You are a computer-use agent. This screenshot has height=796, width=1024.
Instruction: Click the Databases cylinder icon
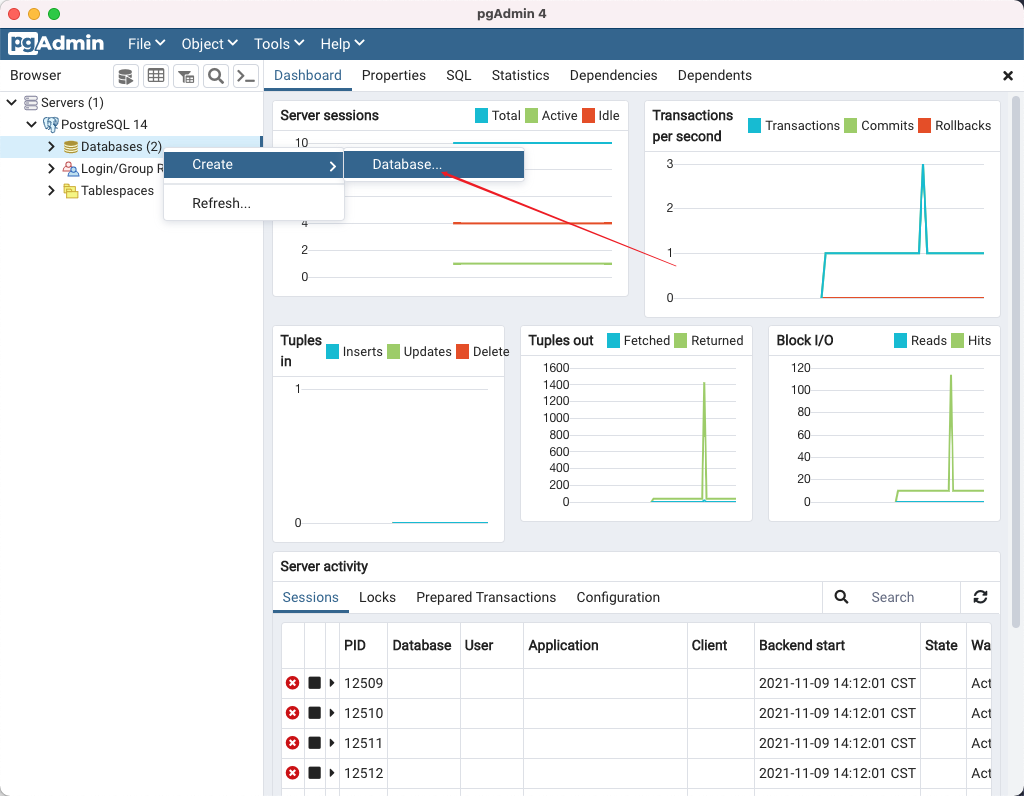coord(71,147)
